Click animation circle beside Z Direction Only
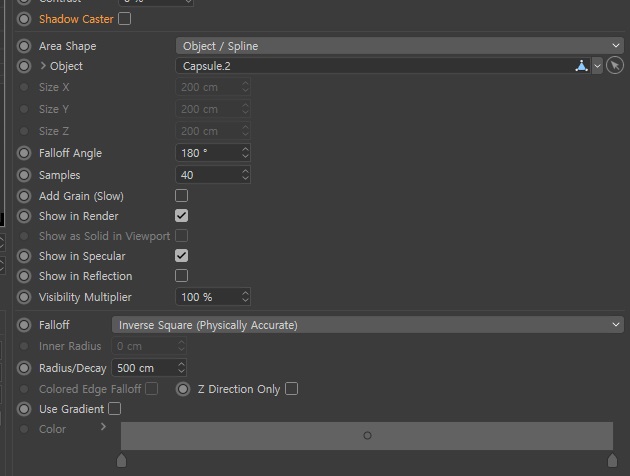The image size is (630, 476). pyautogui.click(x=183, y=389)
